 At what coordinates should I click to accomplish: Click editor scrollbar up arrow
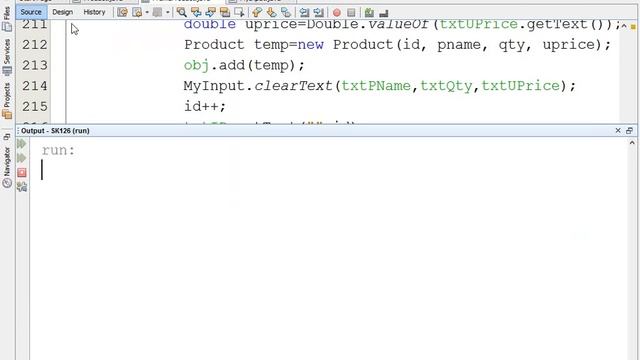(x=624, y=26)
